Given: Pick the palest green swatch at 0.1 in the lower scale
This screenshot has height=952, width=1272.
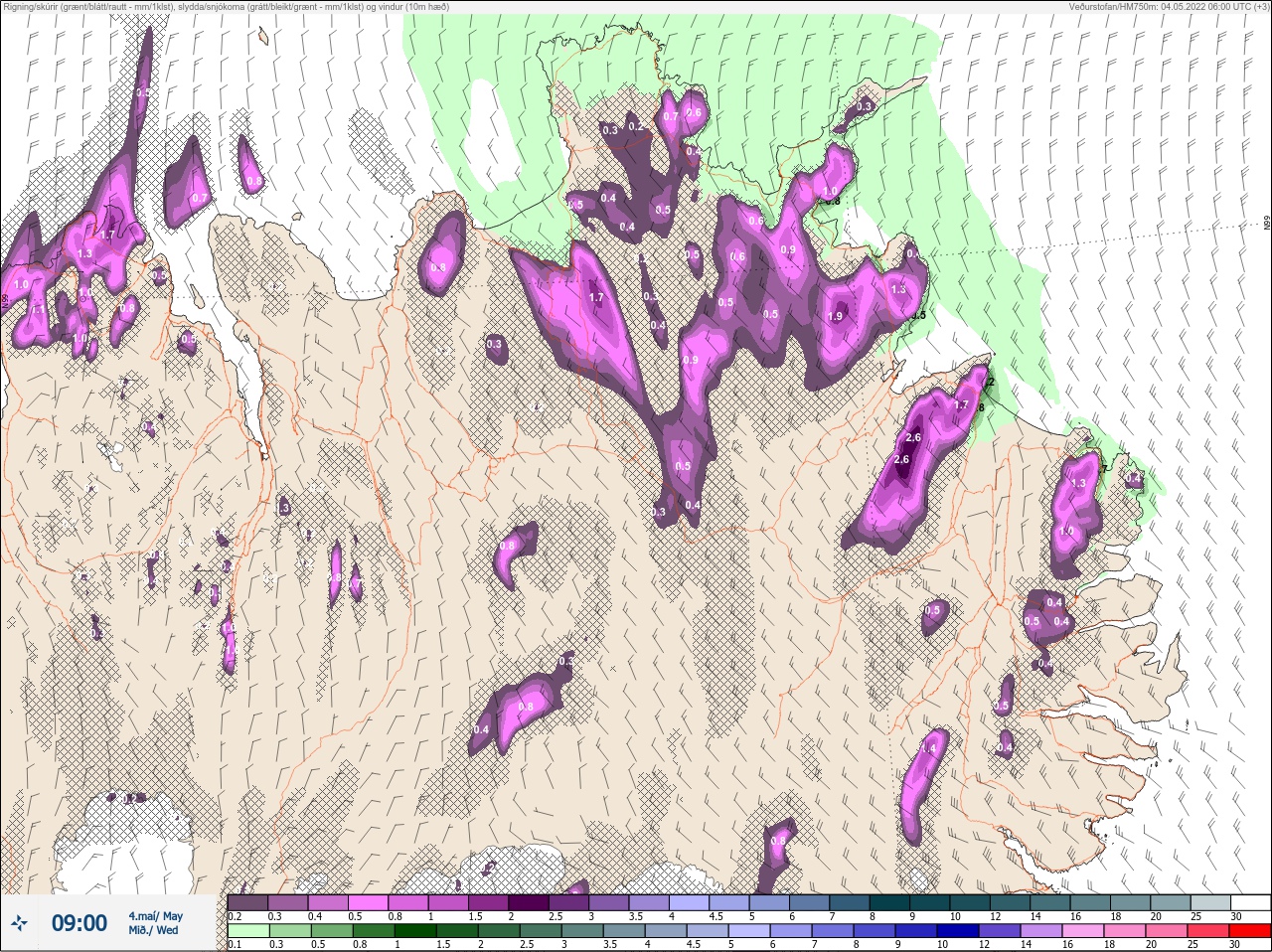Looking at the screenshot, I should click(x=247, y=931).
